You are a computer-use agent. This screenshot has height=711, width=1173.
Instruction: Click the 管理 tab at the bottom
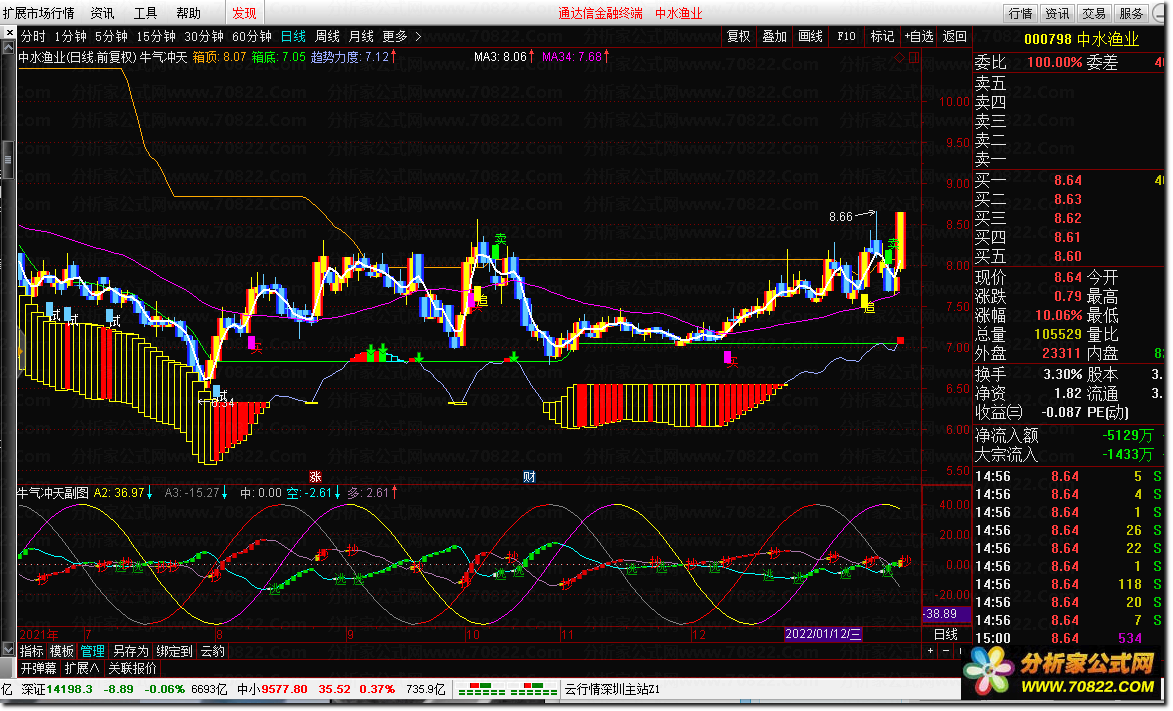tap(93, 651)
